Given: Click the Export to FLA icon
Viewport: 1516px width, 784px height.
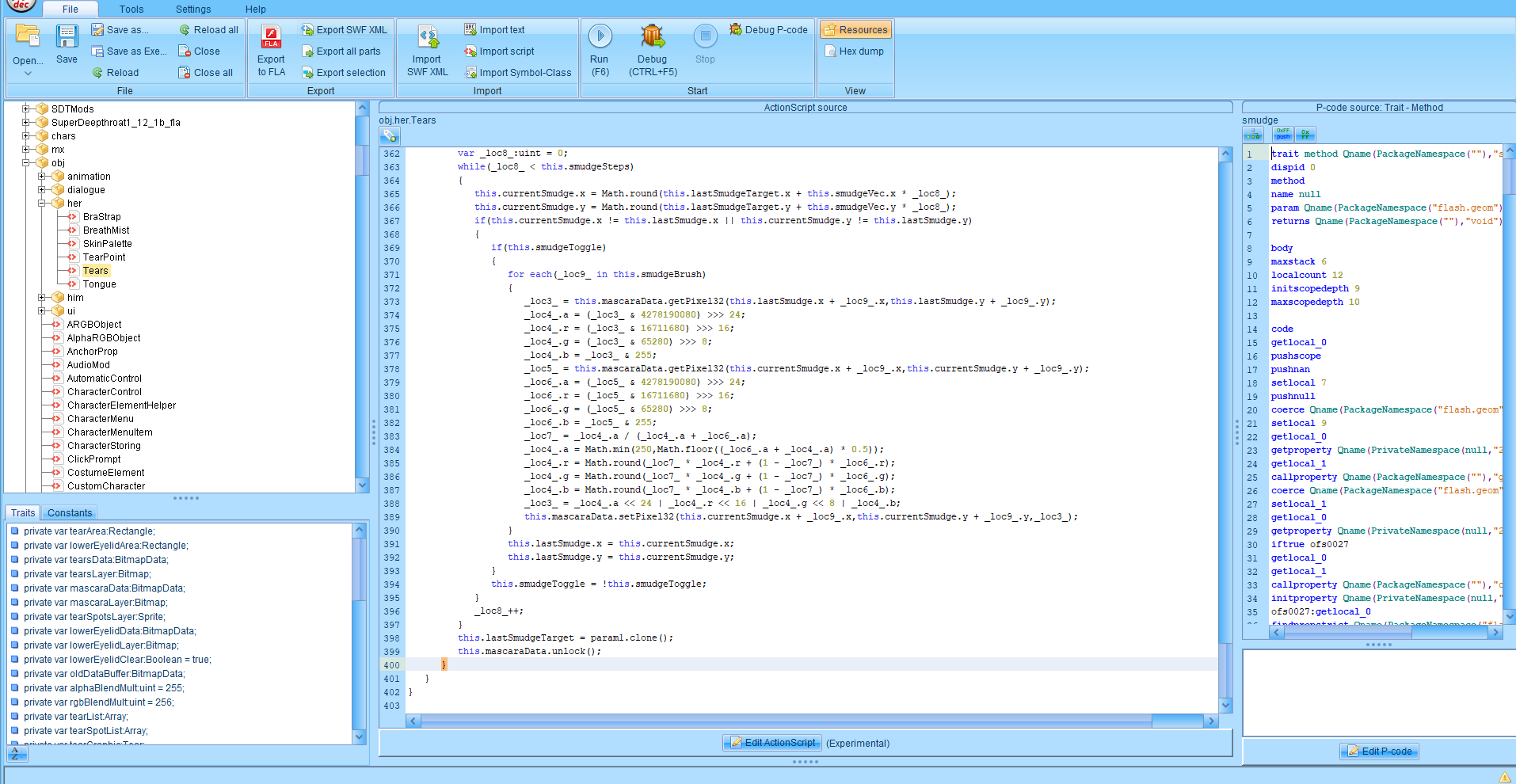Looking at the screenshot, I should (271, 37).
